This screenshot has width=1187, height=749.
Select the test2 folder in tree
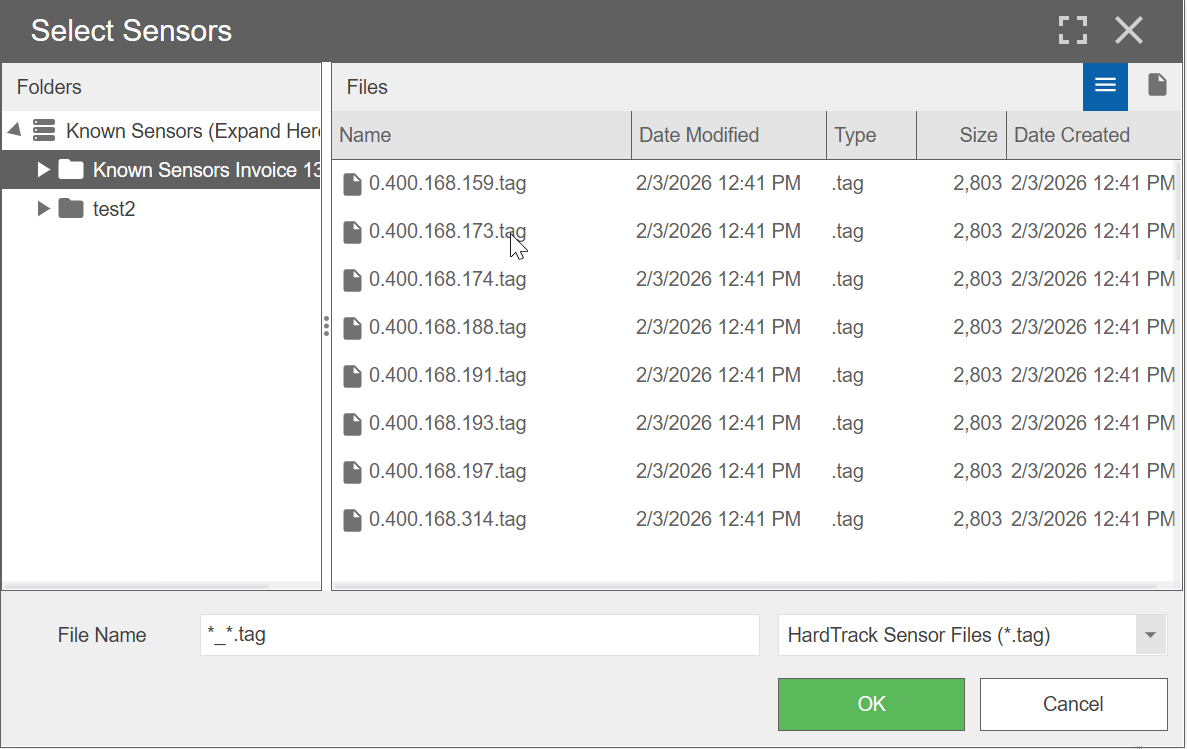pyautogui.click(x=114, y=209)
